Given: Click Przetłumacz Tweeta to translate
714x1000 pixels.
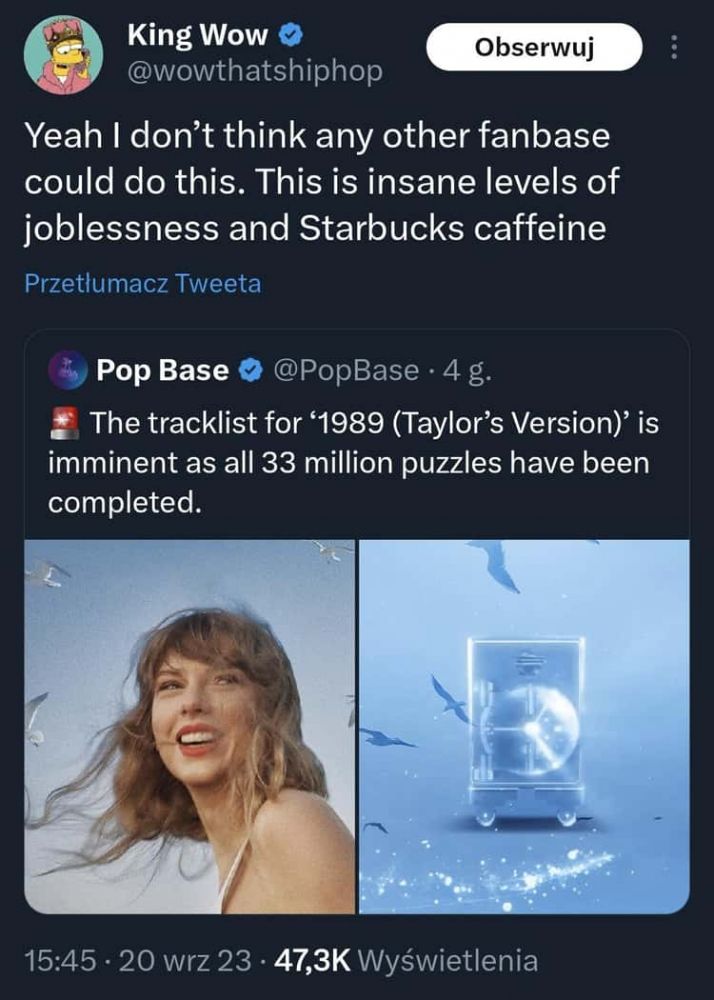Looking at the screenshot, I should point(142,284).
